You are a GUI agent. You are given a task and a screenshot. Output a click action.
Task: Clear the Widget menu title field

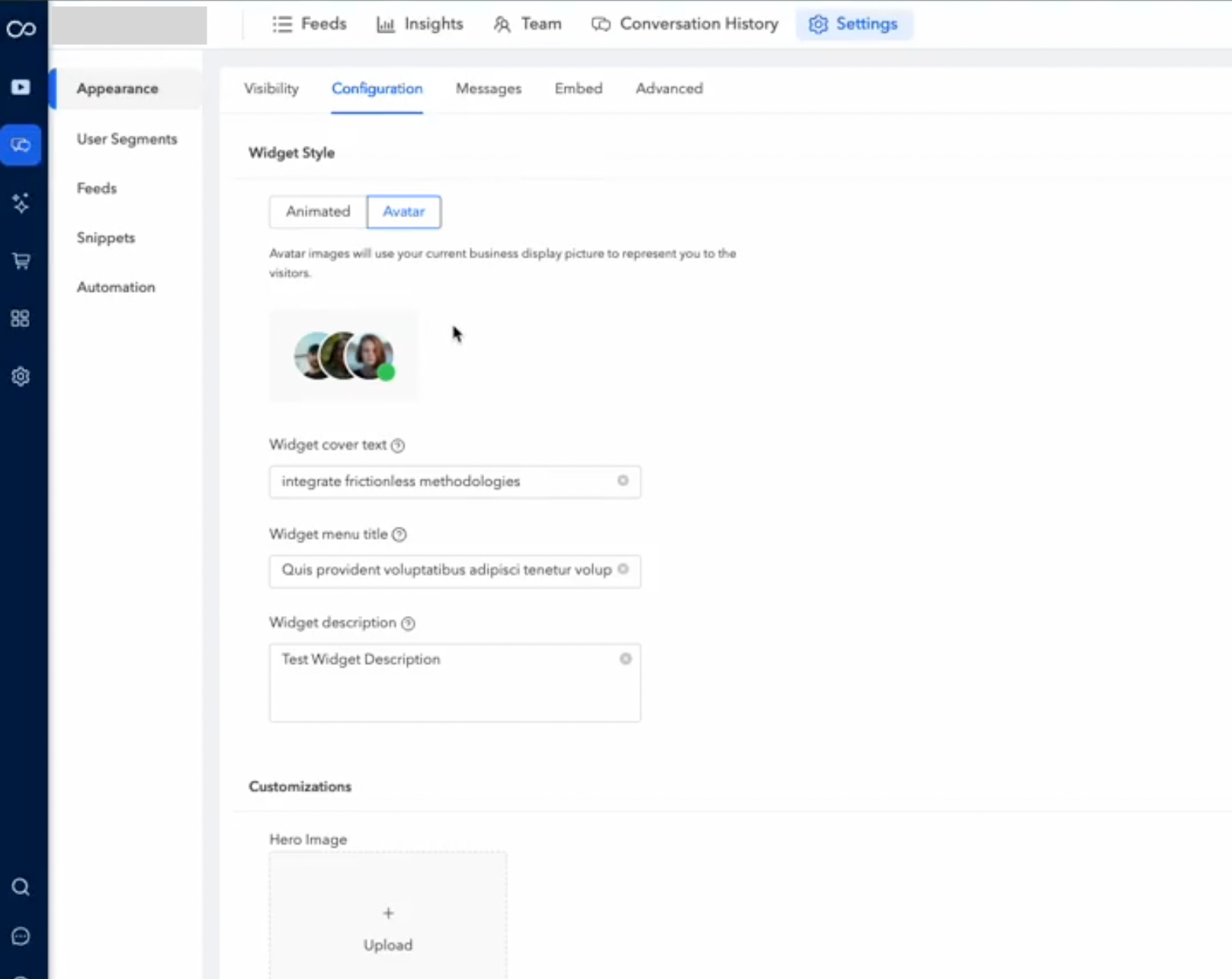[623, 569]
